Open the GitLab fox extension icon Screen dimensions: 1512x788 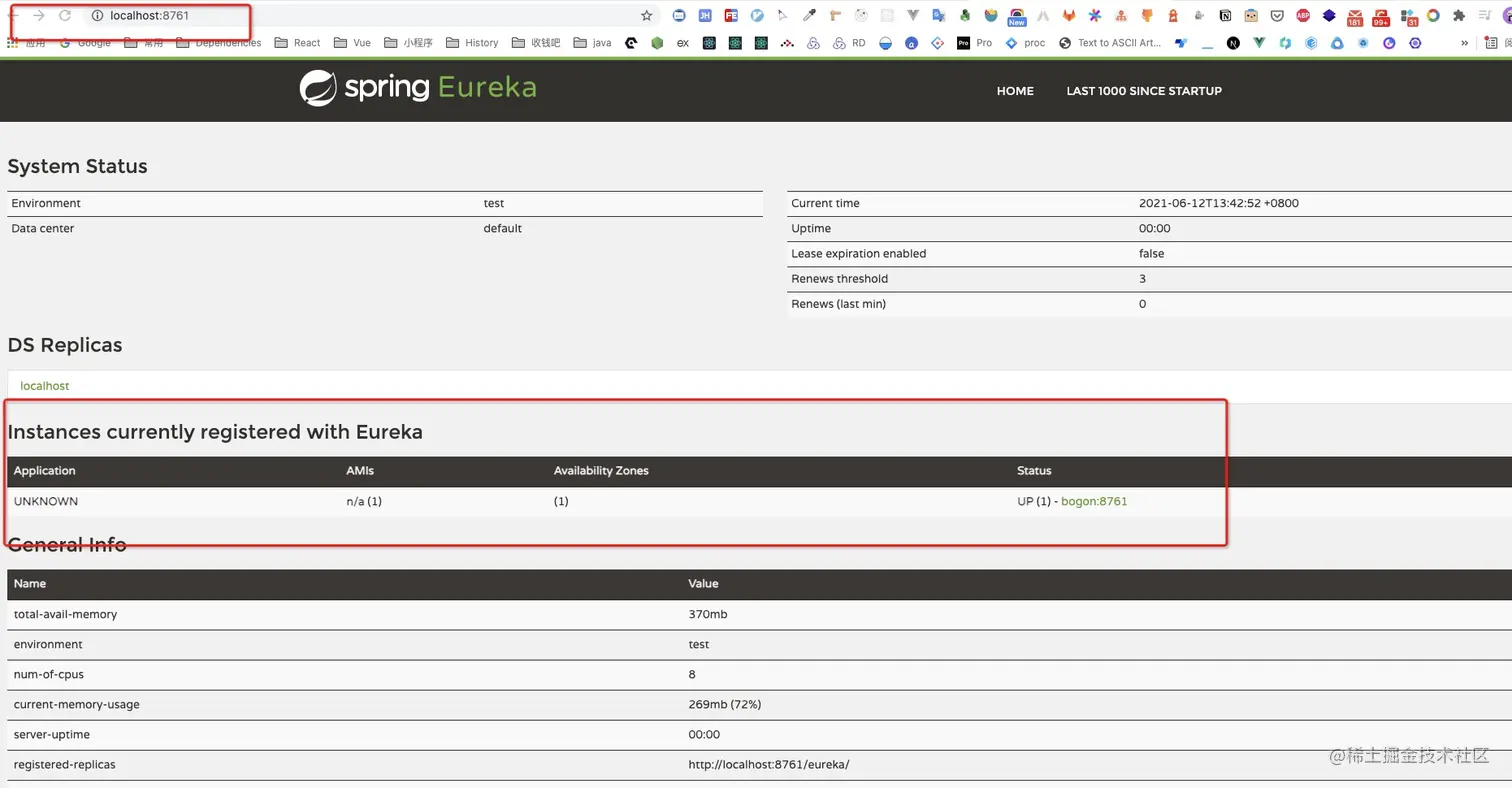coord(1069,15)
